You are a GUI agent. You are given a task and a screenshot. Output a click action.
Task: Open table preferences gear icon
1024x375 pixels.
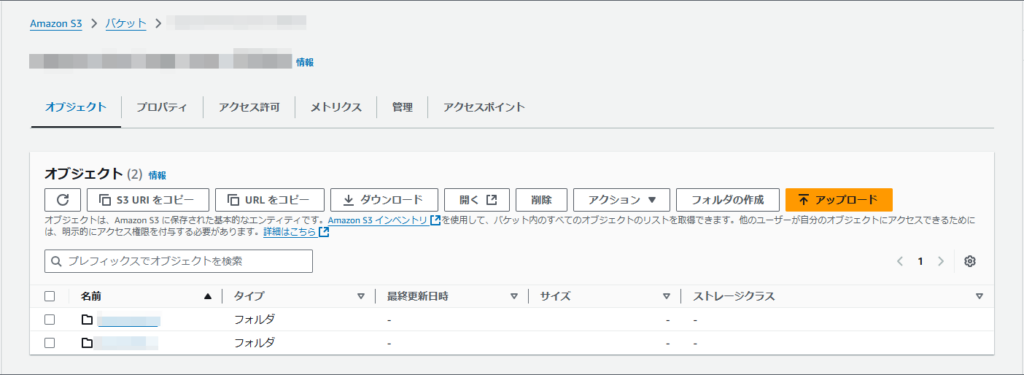point(970,261)
